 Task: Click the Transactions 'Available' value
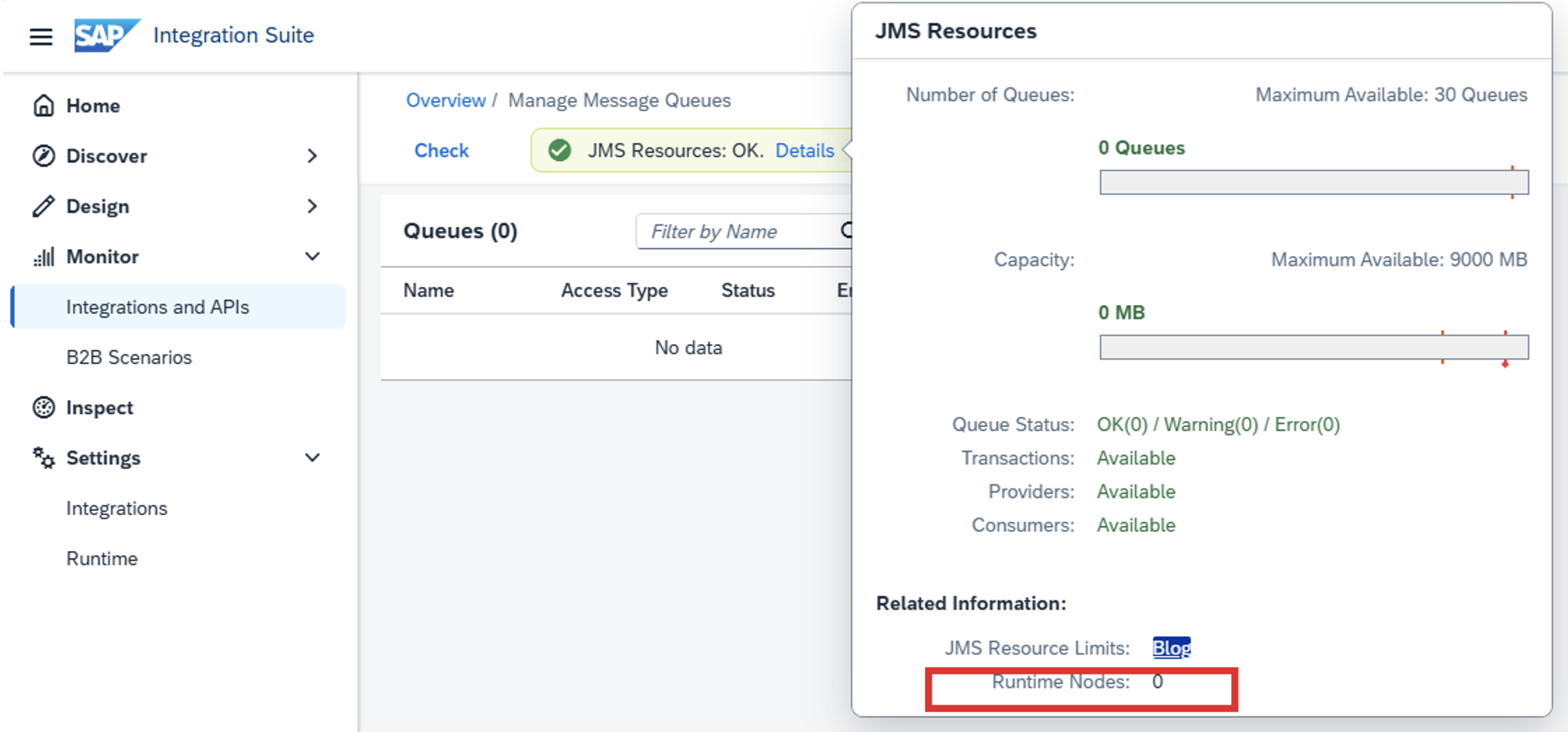coord(1136,458)
